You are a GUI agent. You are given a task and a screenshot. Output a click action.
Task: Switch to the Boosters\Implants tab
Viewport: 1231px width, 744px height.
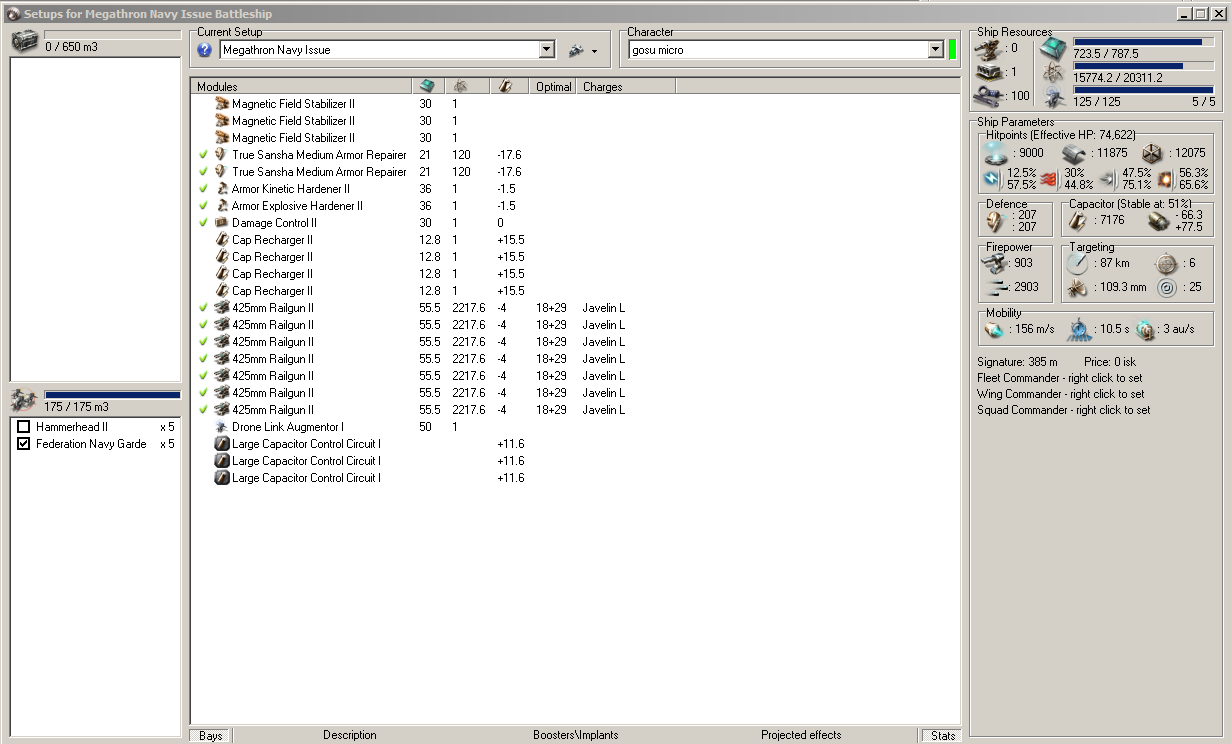576,735
